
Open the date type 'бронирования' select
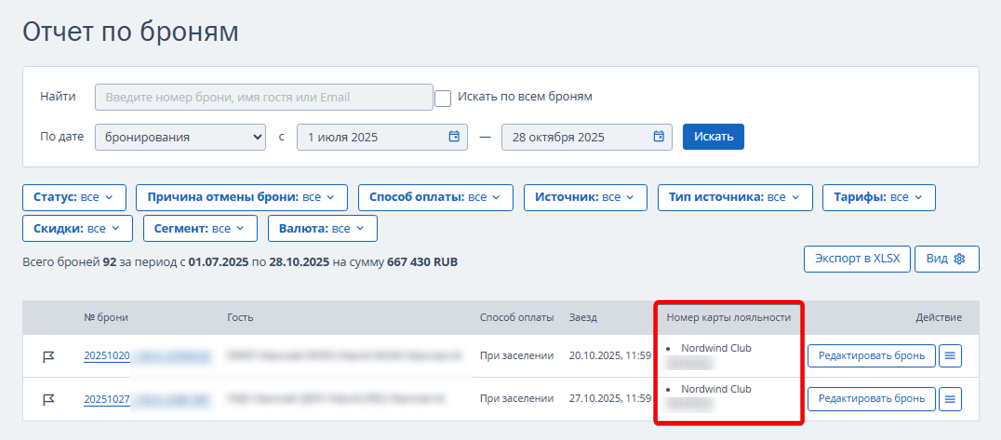180,137
